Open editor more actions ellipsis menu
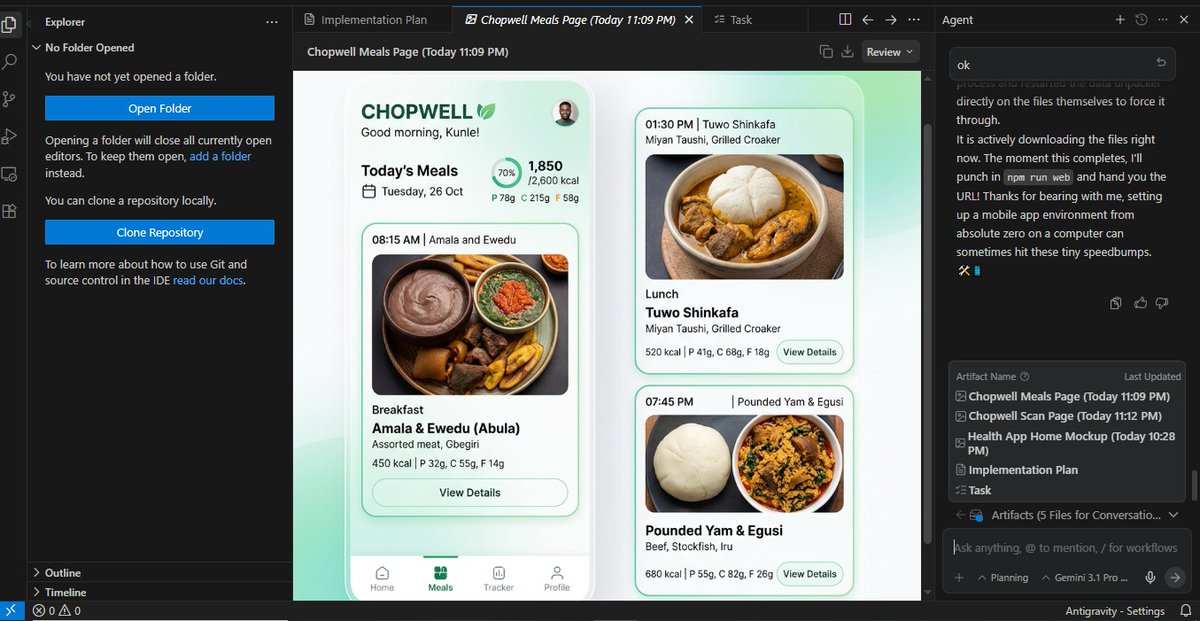This screenshot has height=621, width=1200. coord(914,19)
